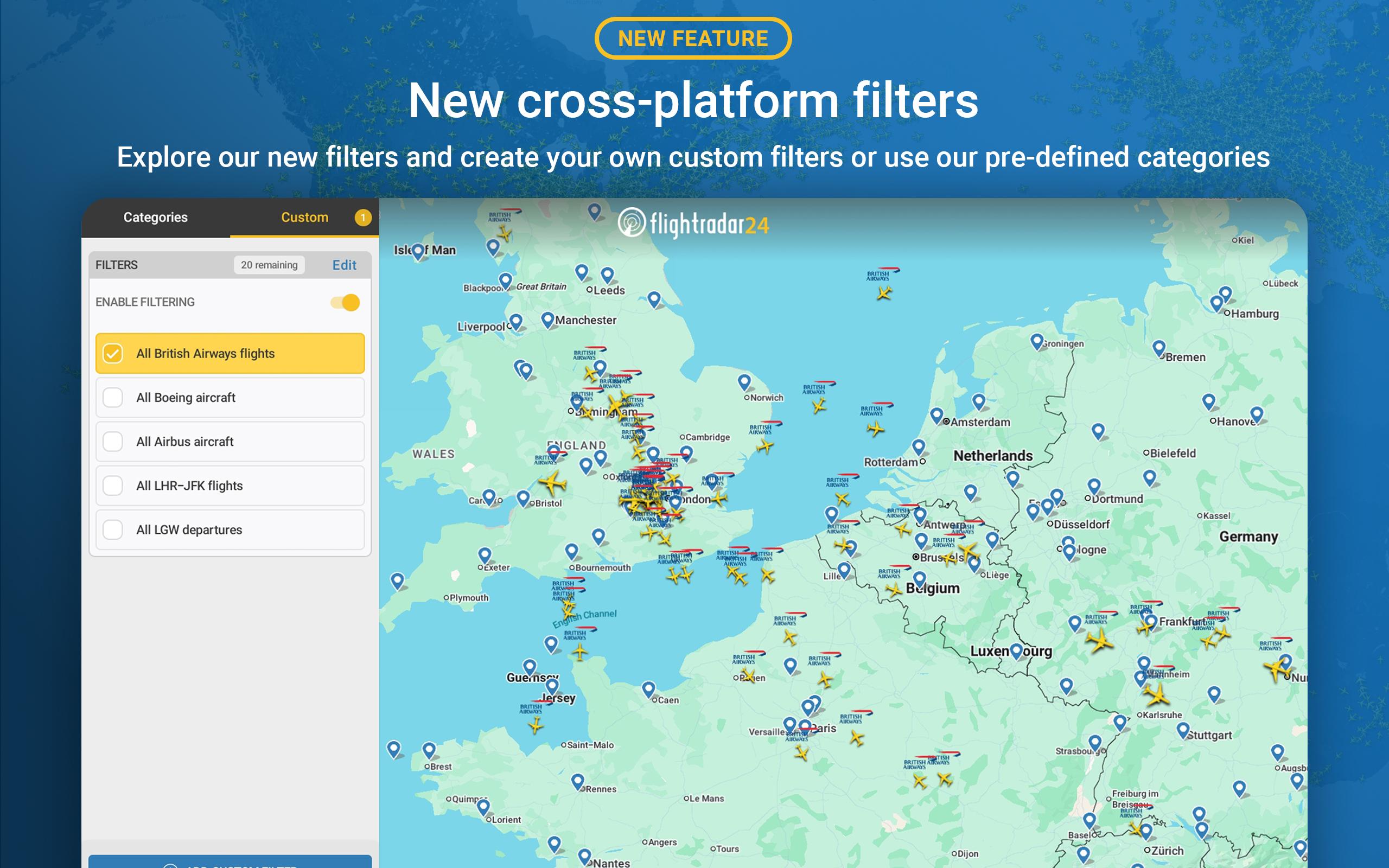Viewport: 1389px width, 868px height.
Task: Select the plane near Nuremberg at map edge
Action: [1277, 669]
